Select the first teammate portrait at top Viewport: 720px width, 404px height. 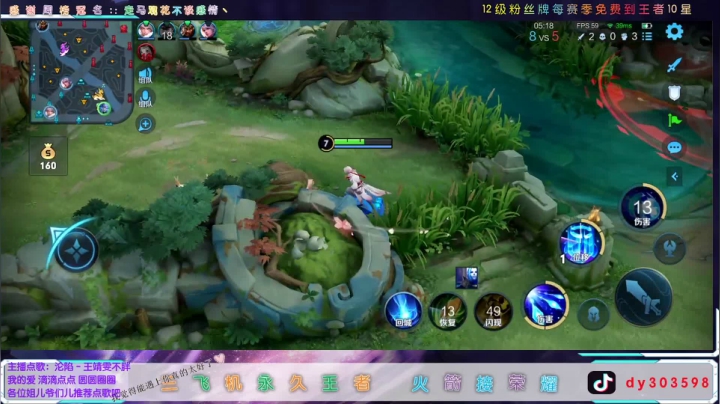point(146,31)
